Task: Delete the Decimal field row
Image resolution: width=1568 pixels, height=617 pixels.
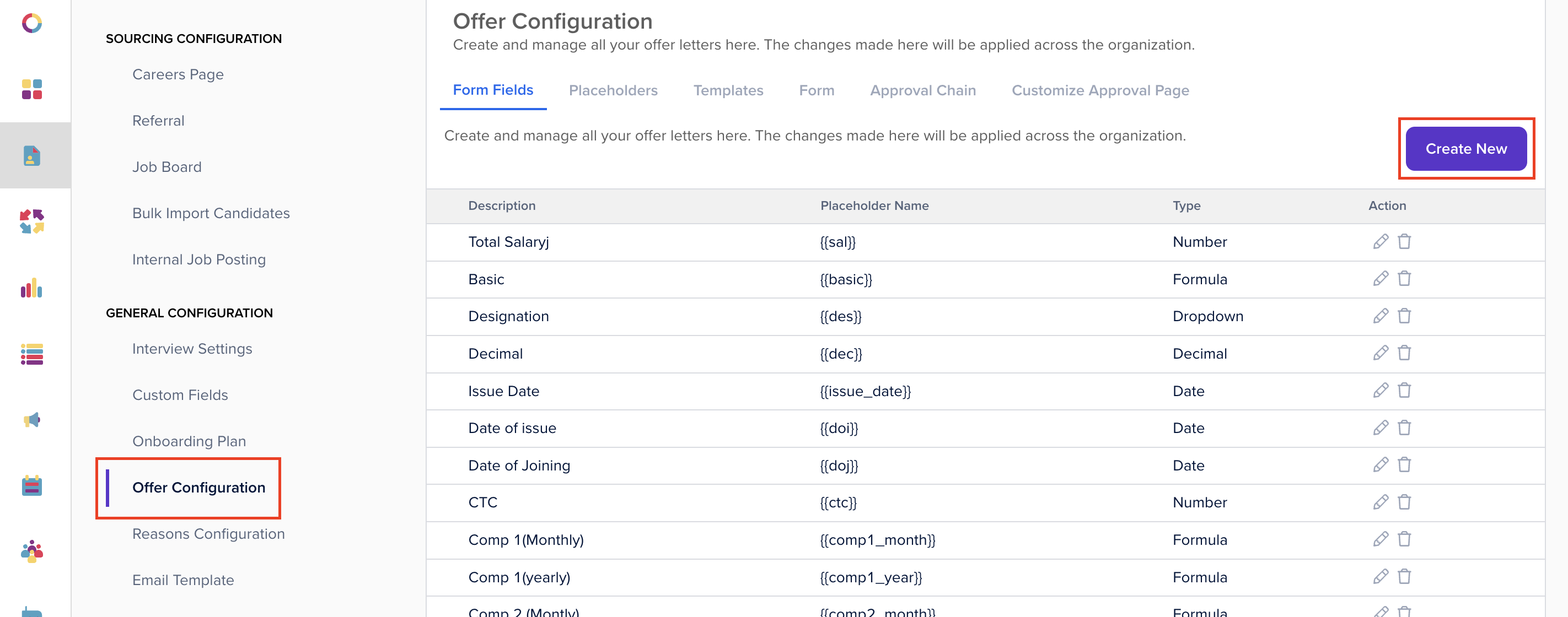Action: 1404,353
